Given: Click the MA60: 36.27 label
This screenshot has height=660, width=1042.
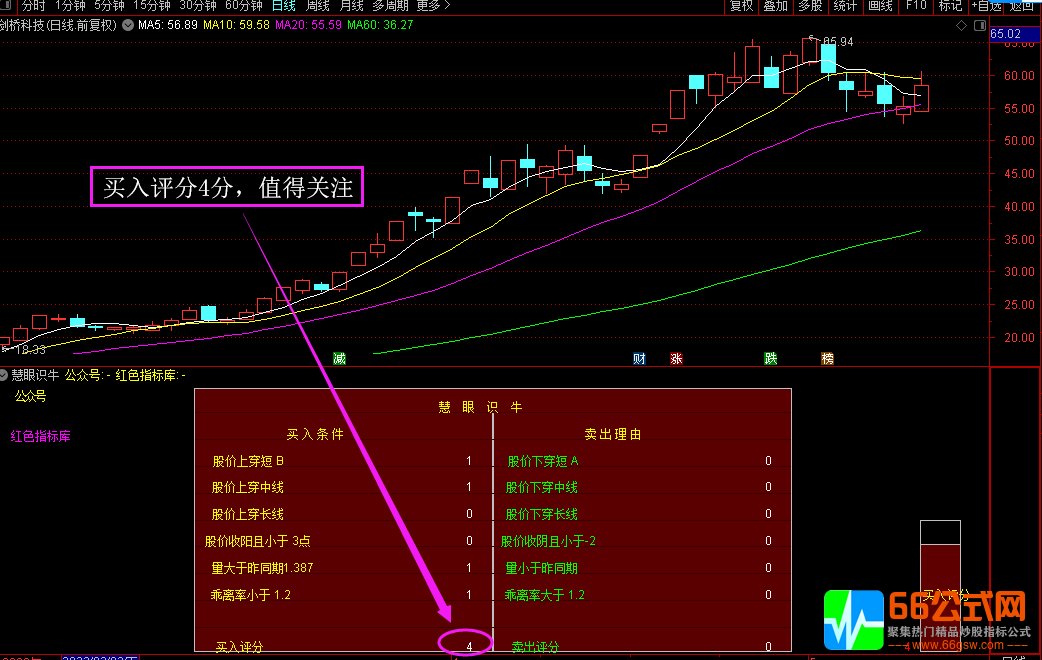Looking at the screenshot, I should [380, 25].
